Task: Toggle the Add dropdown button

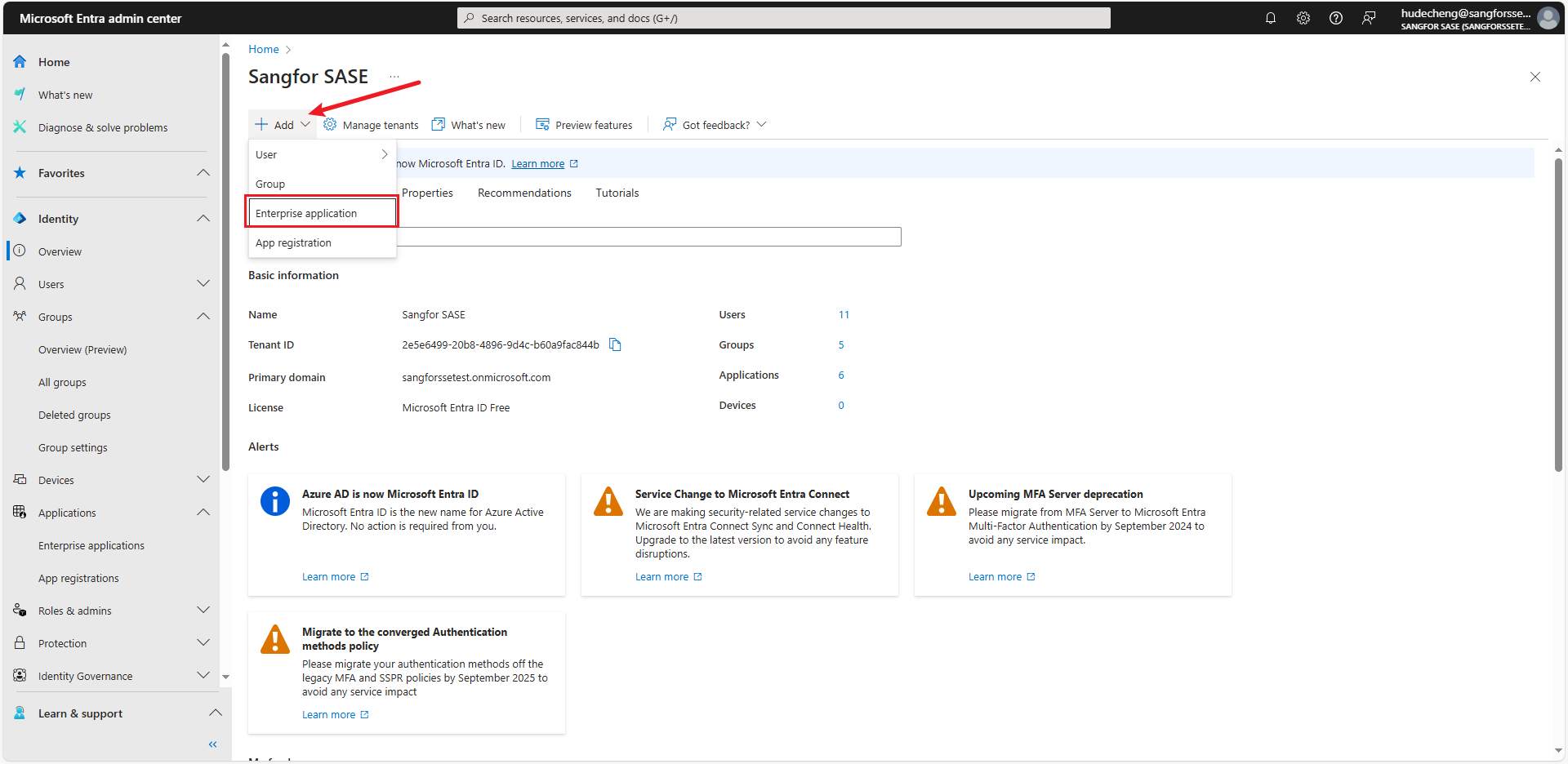Action: coord(282,125)
